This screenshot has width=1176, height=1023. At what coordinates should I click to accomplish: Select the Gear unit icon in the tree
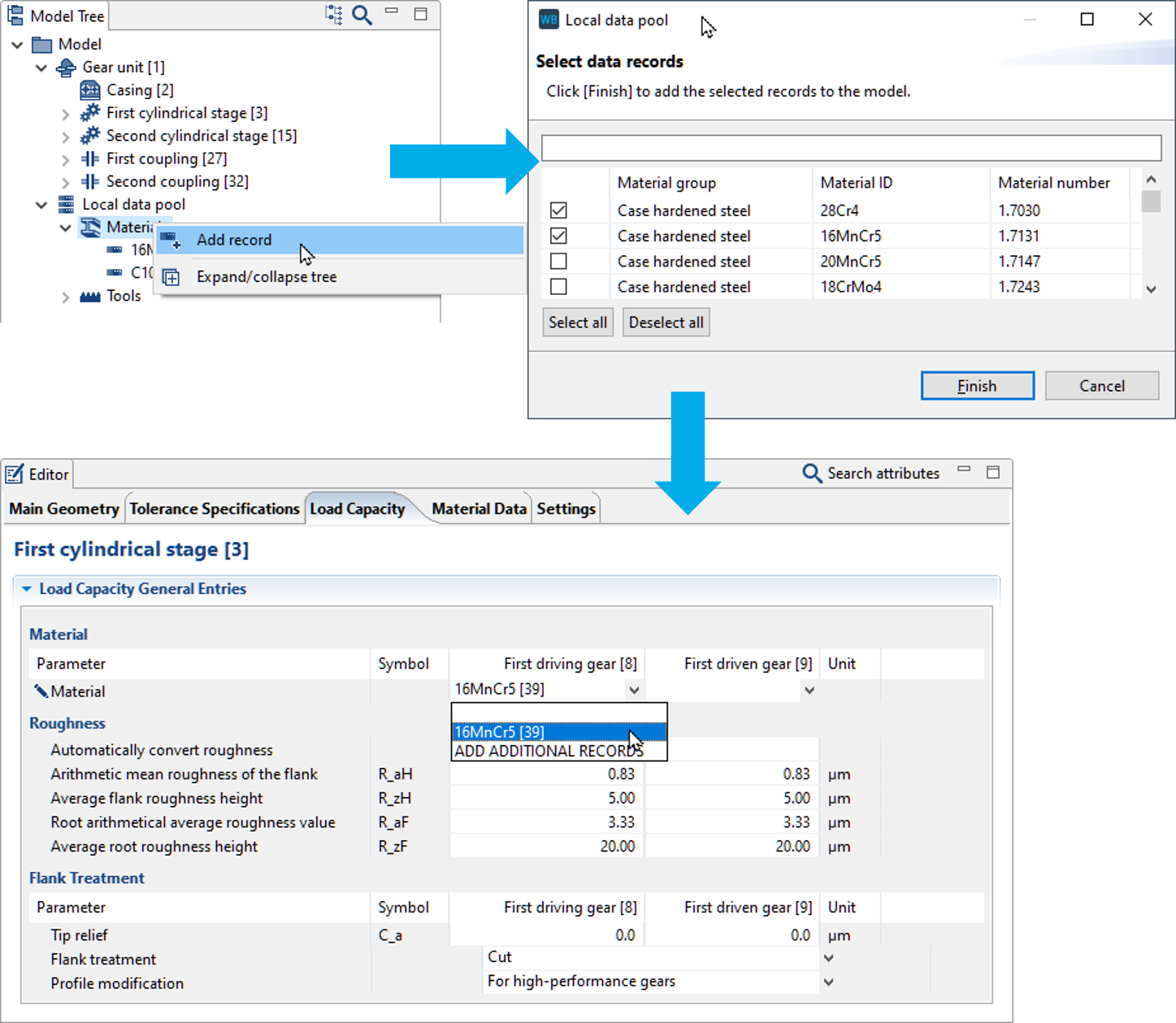coord(65,67)
